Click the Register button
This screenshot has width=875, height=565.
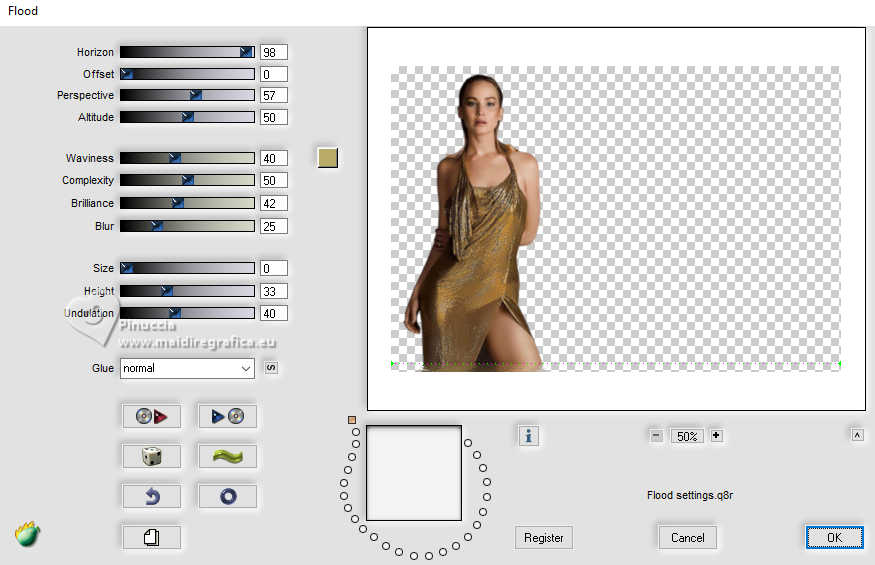click(x=544, y=538)
